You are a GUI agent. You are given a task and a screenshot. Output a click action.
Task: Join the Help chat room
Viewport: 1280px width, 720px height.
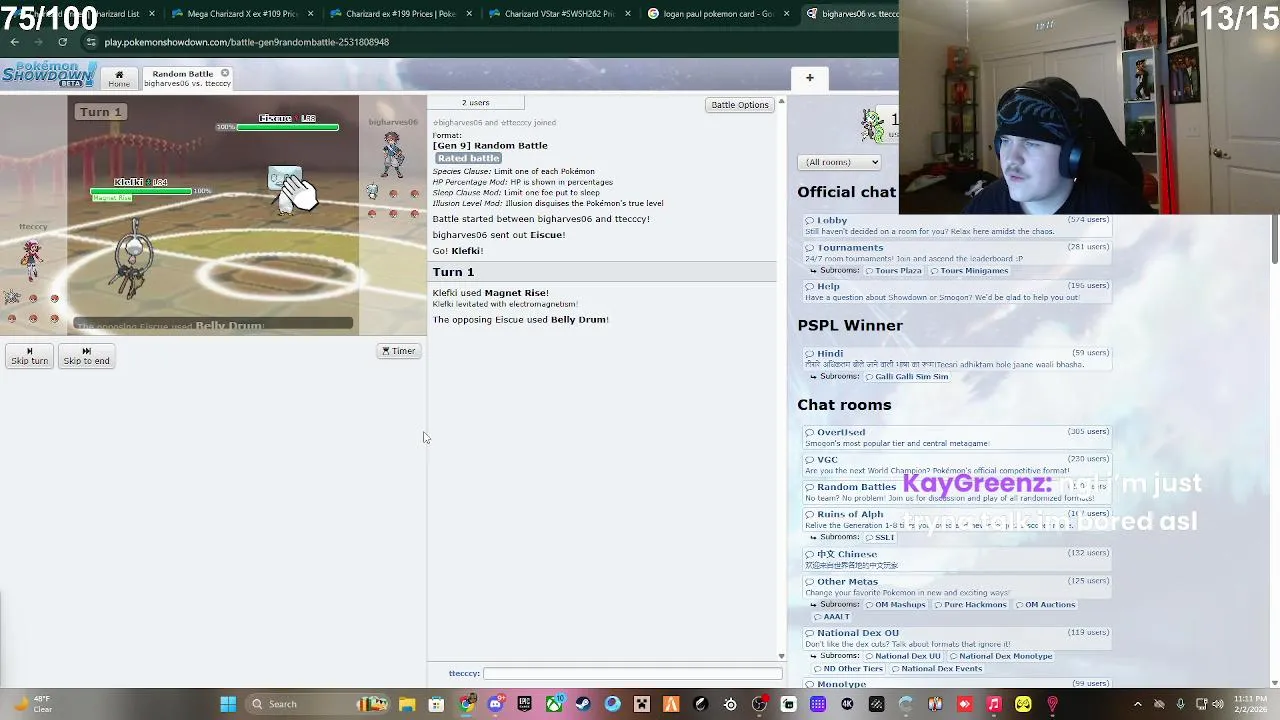coord(958,291)
